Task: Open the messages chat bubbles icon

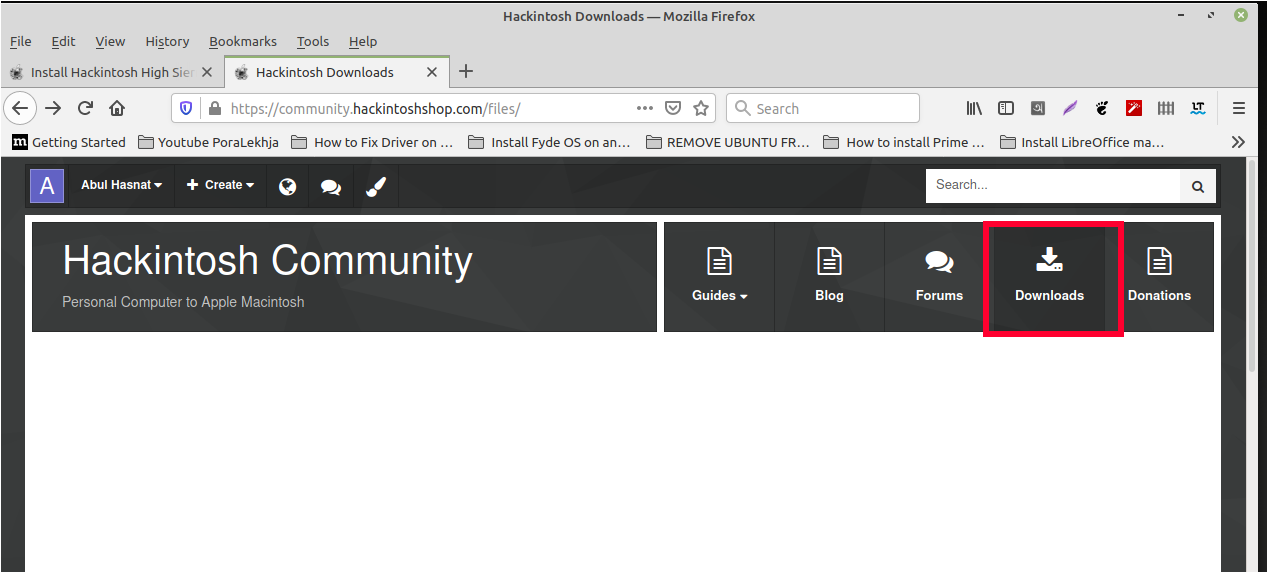Action: 331,186
